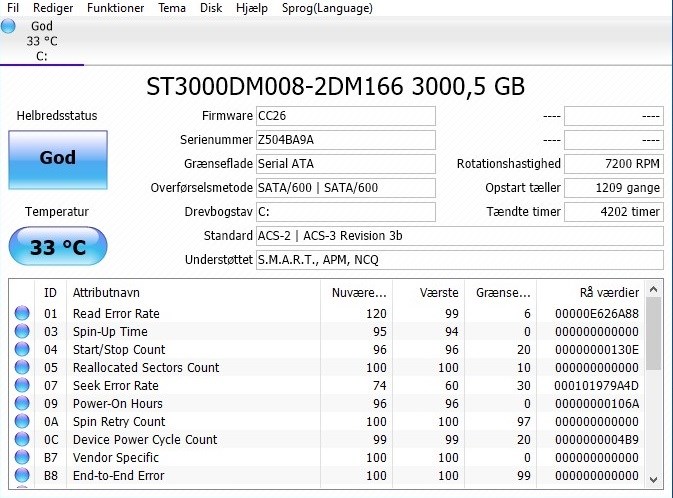Click the status orb beside End-to-End Error

[22, 476]
